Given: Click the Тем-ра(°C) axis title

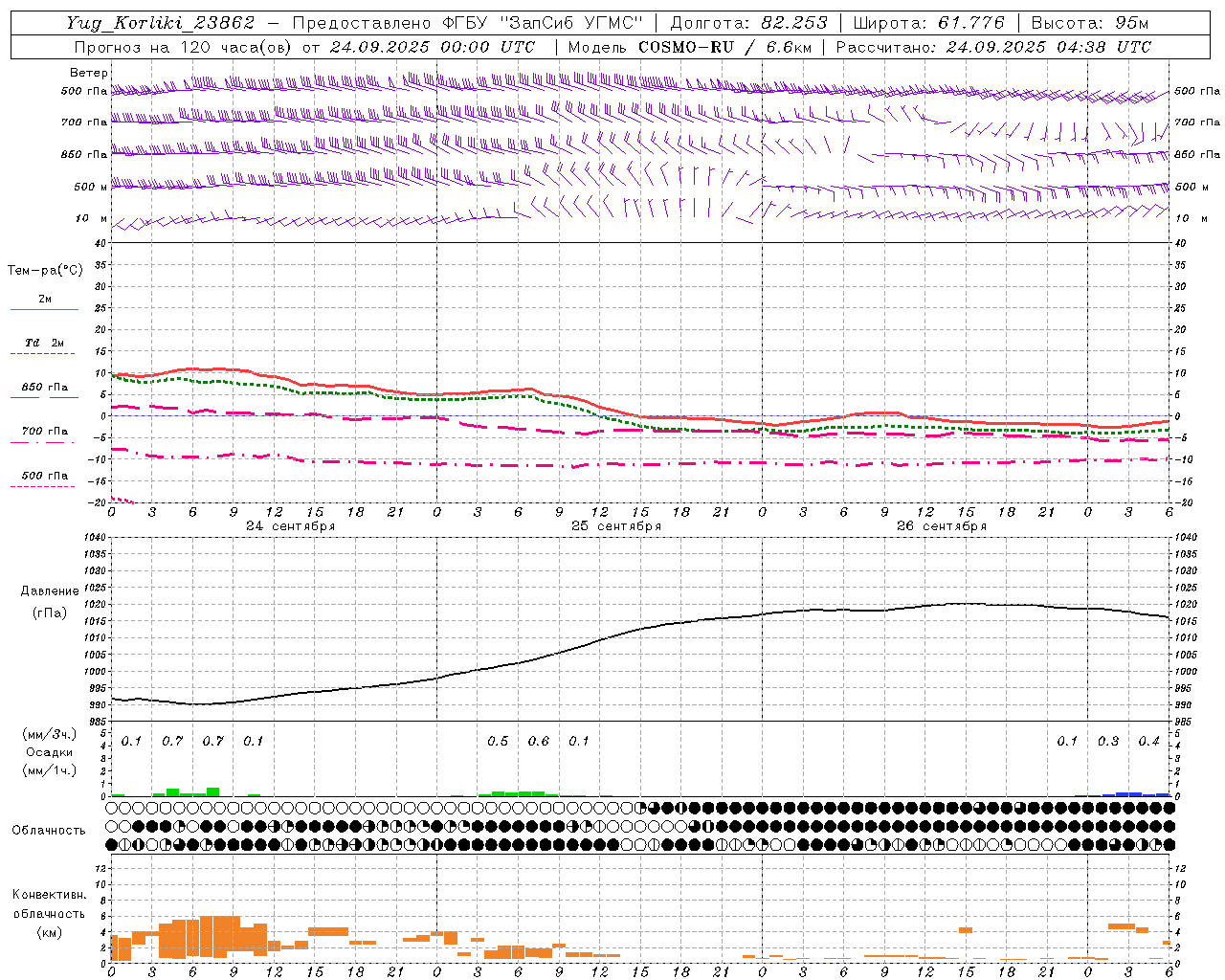Looking at the screenshot, I should 45,270.
